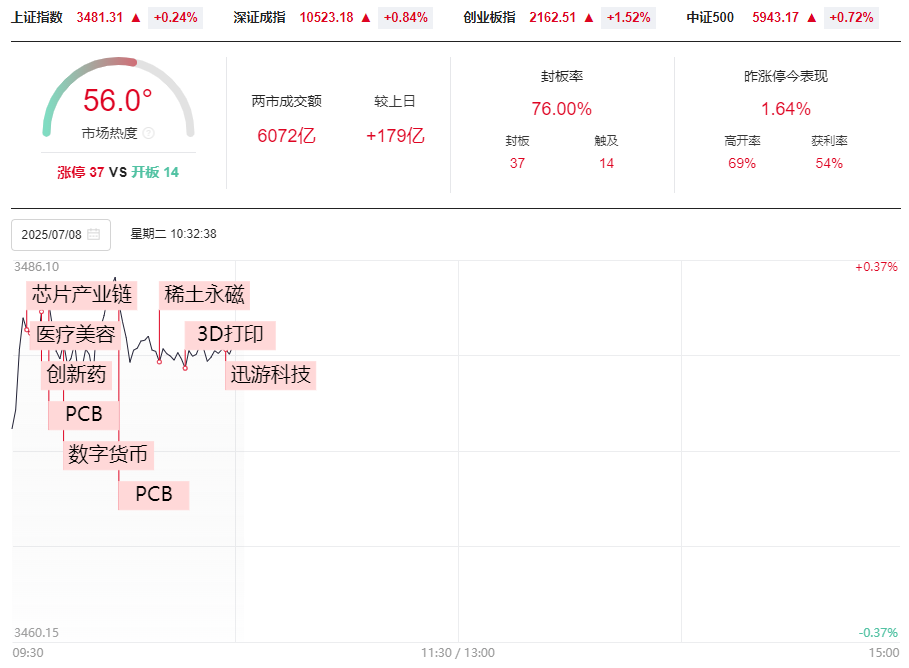Click the 涨停 37 link
909x668 pixels.
[81, 172]
